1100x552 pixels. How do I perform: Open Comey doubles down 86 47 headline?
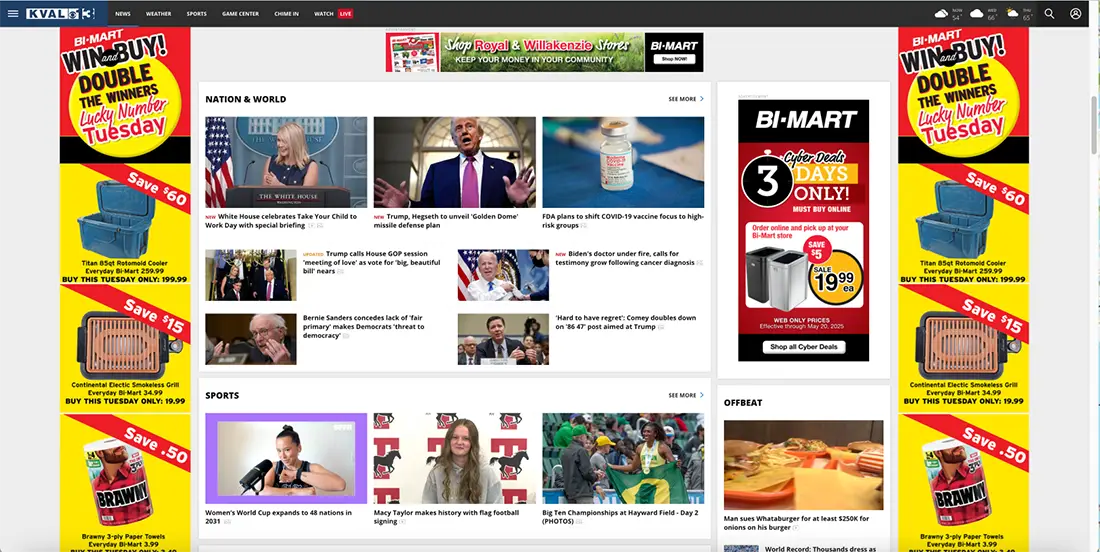pyautogui.click(x=626, y=322)
